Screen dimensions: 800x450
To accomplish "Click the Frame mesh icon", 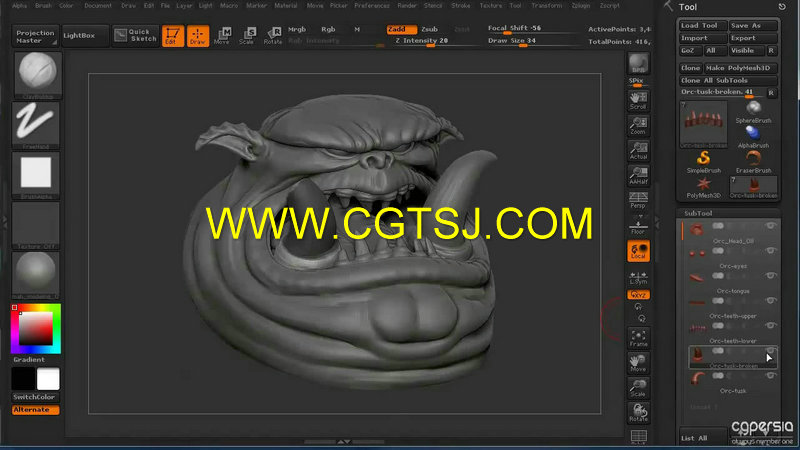I will click(638, 338).
